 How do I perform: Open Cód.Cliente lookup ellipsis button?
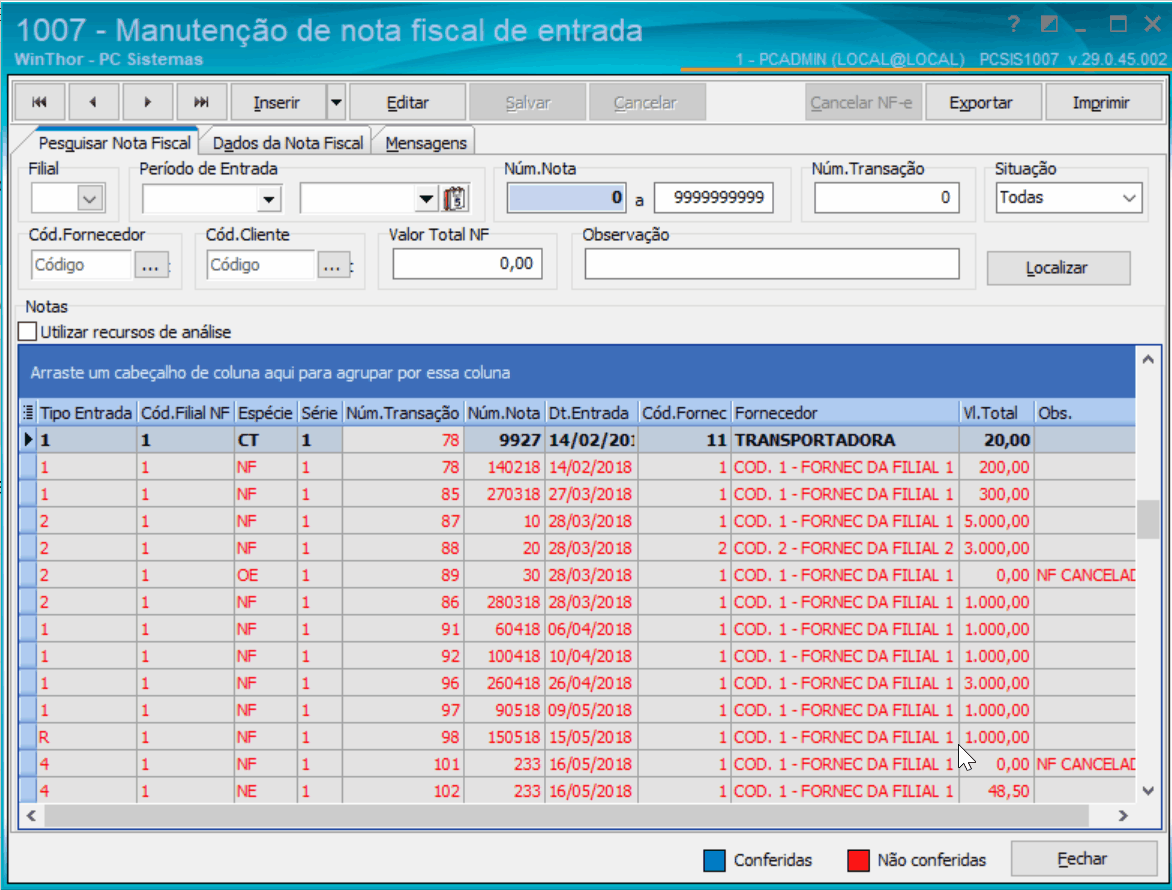coord(333,265)
